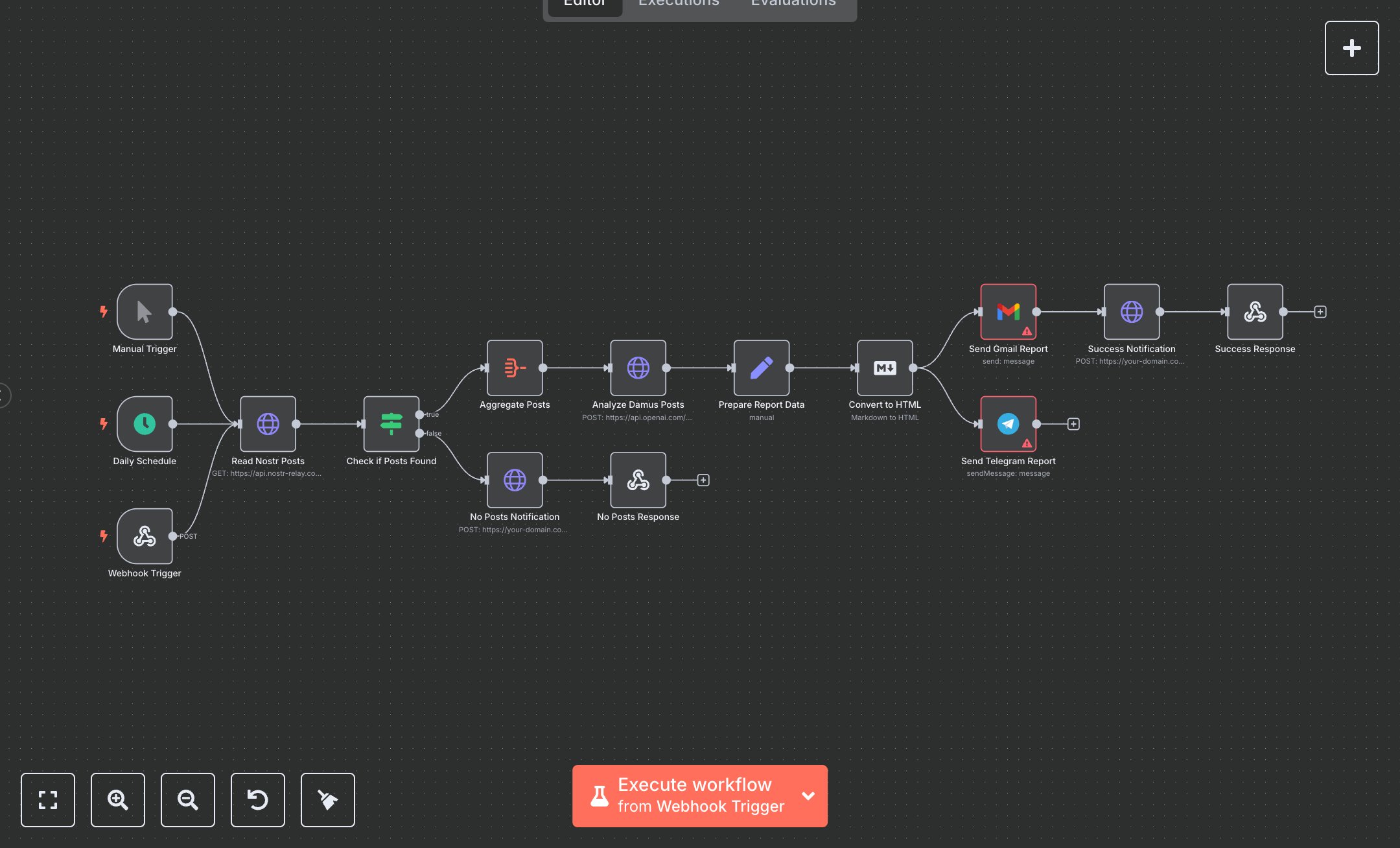The width and height of the screenshot is (1400, 848).
Task: Select the Prepare Report Data pencil node
Action: pyautogui.click(x=761, y=368)
